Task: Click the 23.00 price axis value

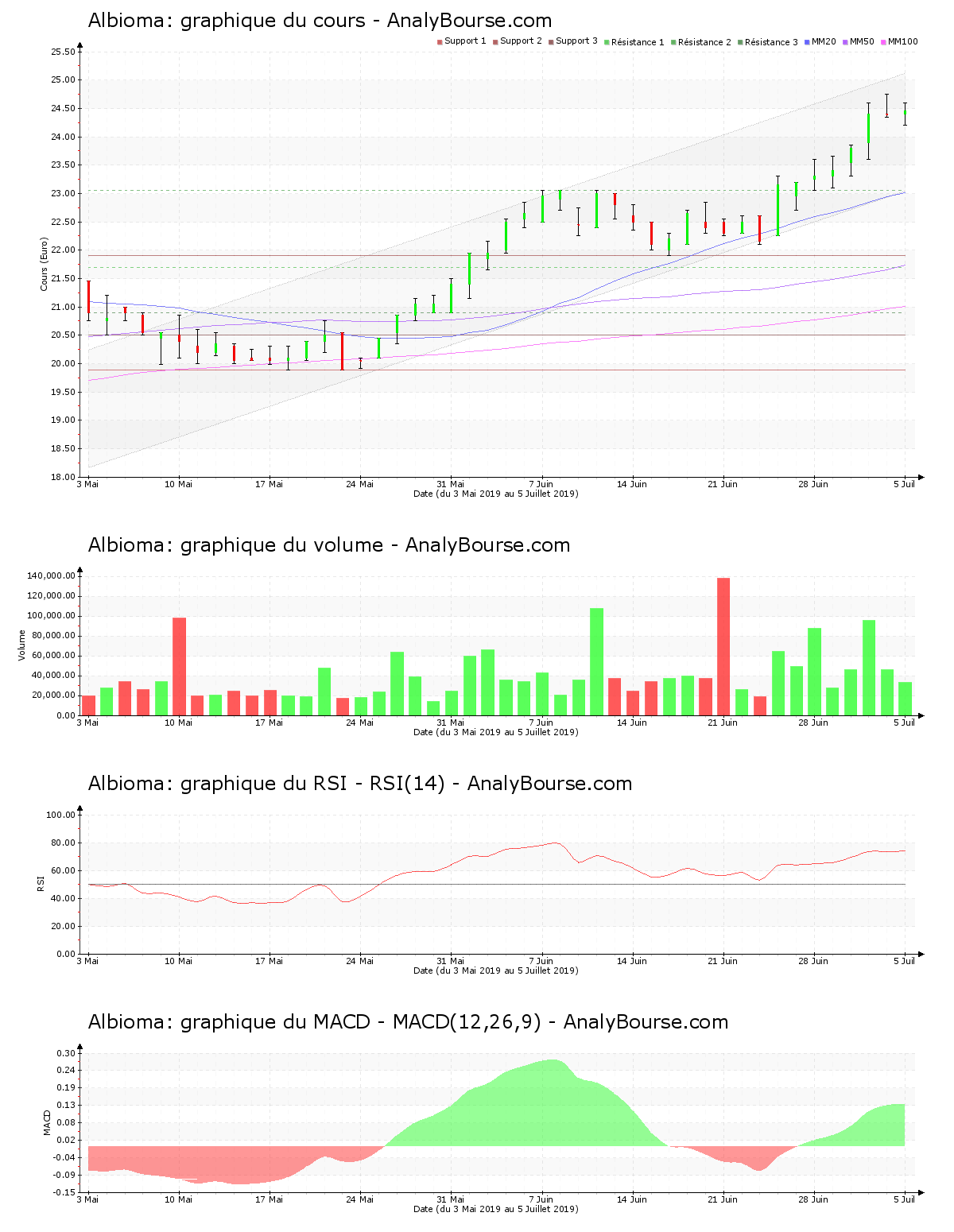Action: point(63,193)
